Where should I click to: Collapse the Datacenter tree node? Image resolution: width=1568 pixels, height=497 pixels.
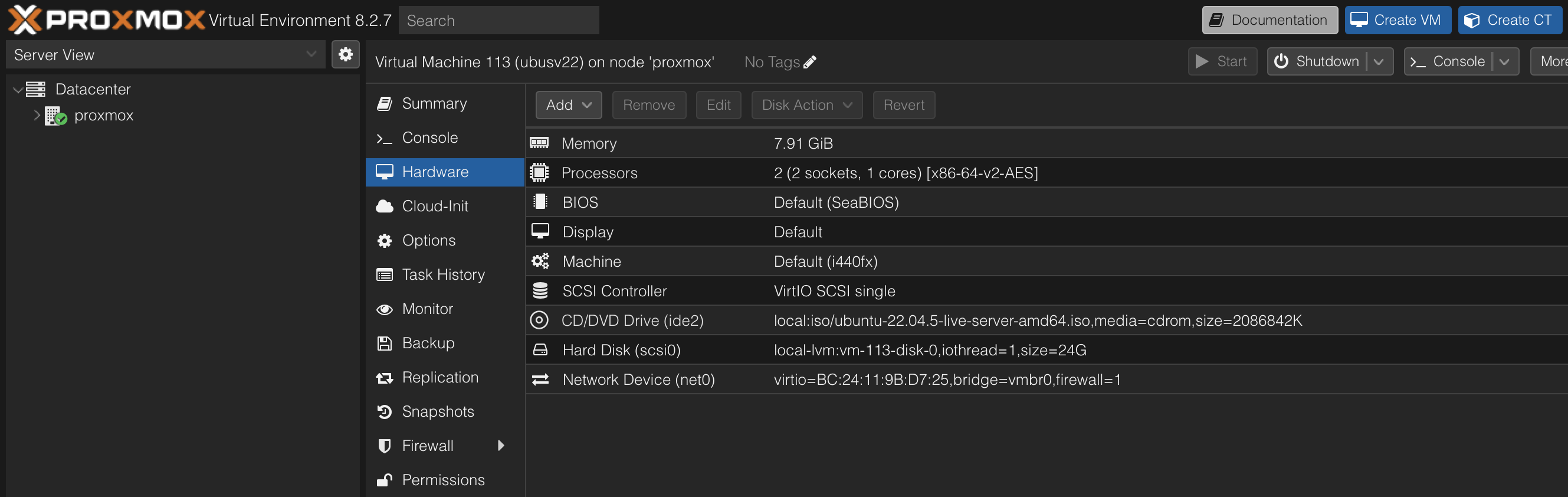[18, 90]
